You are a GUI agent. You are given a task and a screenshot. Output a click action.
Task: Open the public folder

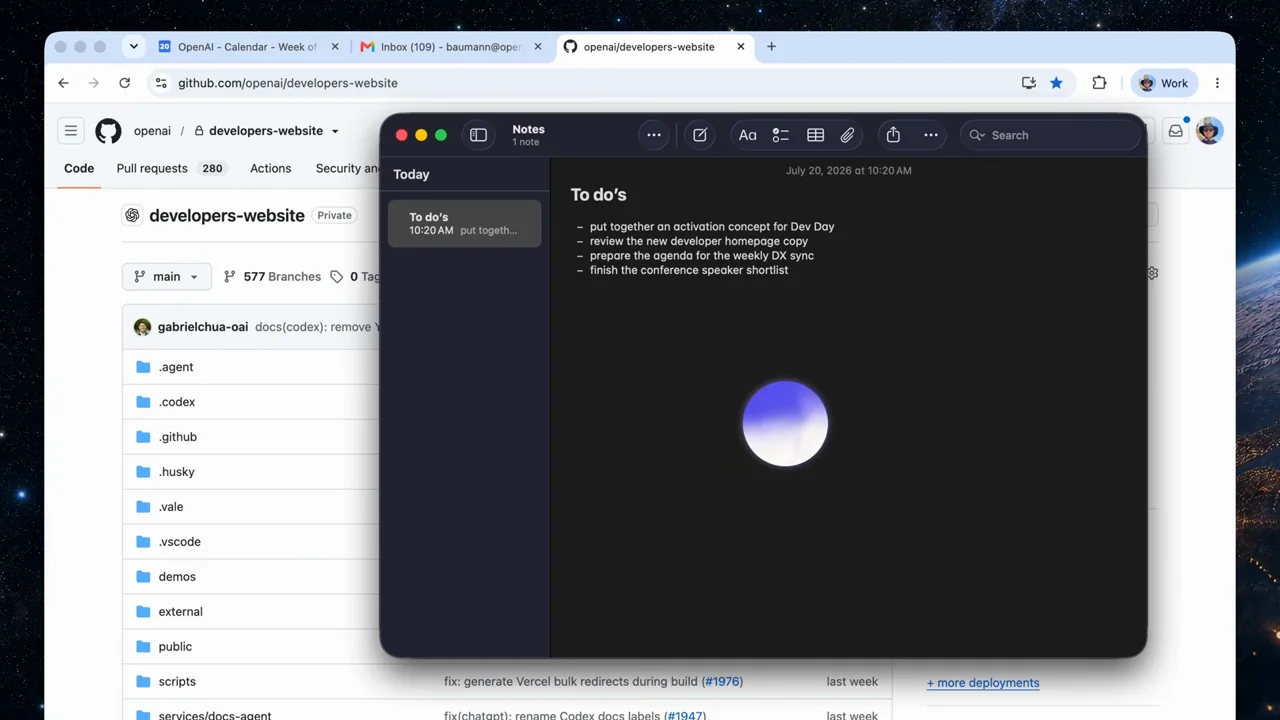pos(175,647)
